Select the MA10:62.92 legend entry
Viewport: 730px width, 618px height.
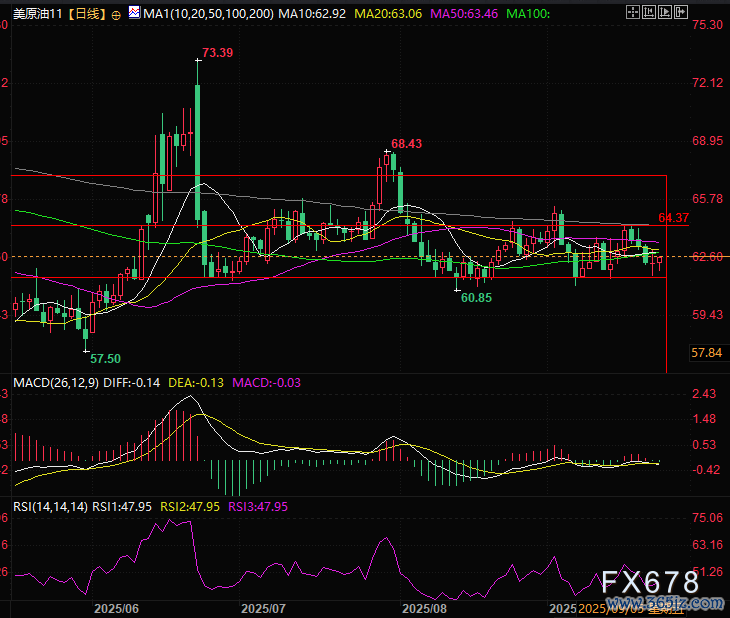[x=313, y=14]
